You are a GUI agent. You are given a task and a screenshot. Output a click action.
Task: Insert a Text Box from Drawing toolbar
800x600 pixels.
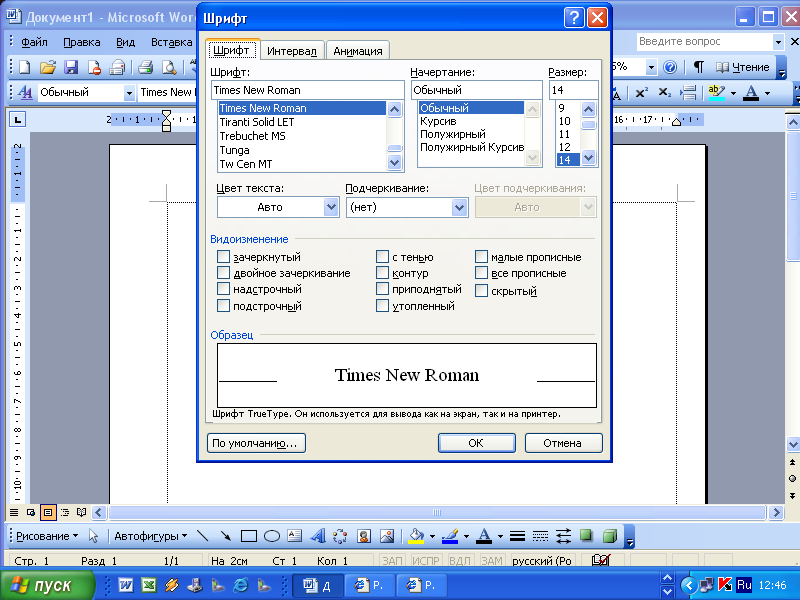click(x=294, y=536)
